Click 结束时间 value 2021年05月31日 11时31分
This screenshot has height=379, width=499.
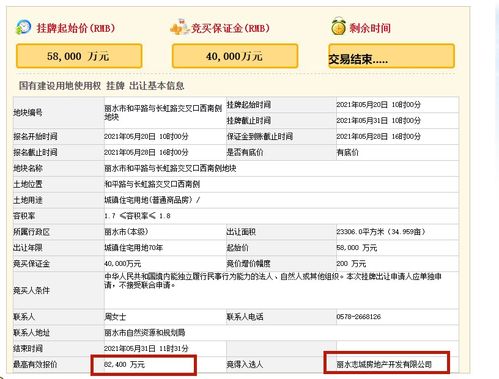point(146,349)
